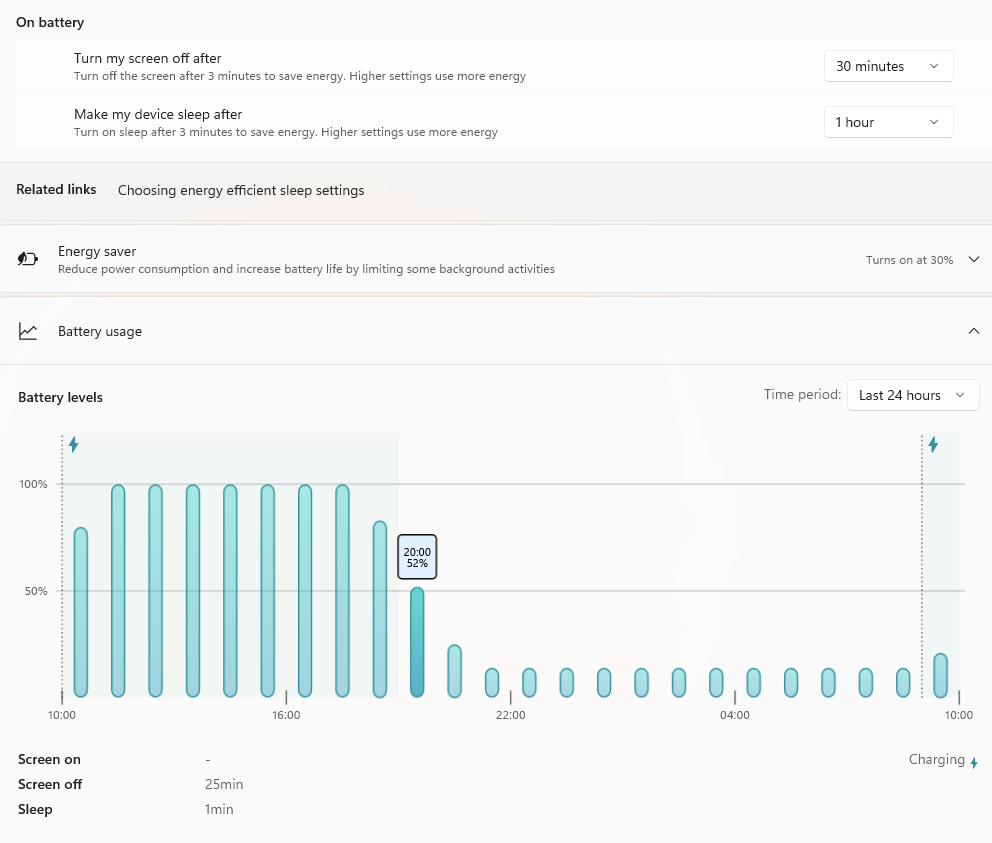Click the Energy saver title text

tap(97, 251)
